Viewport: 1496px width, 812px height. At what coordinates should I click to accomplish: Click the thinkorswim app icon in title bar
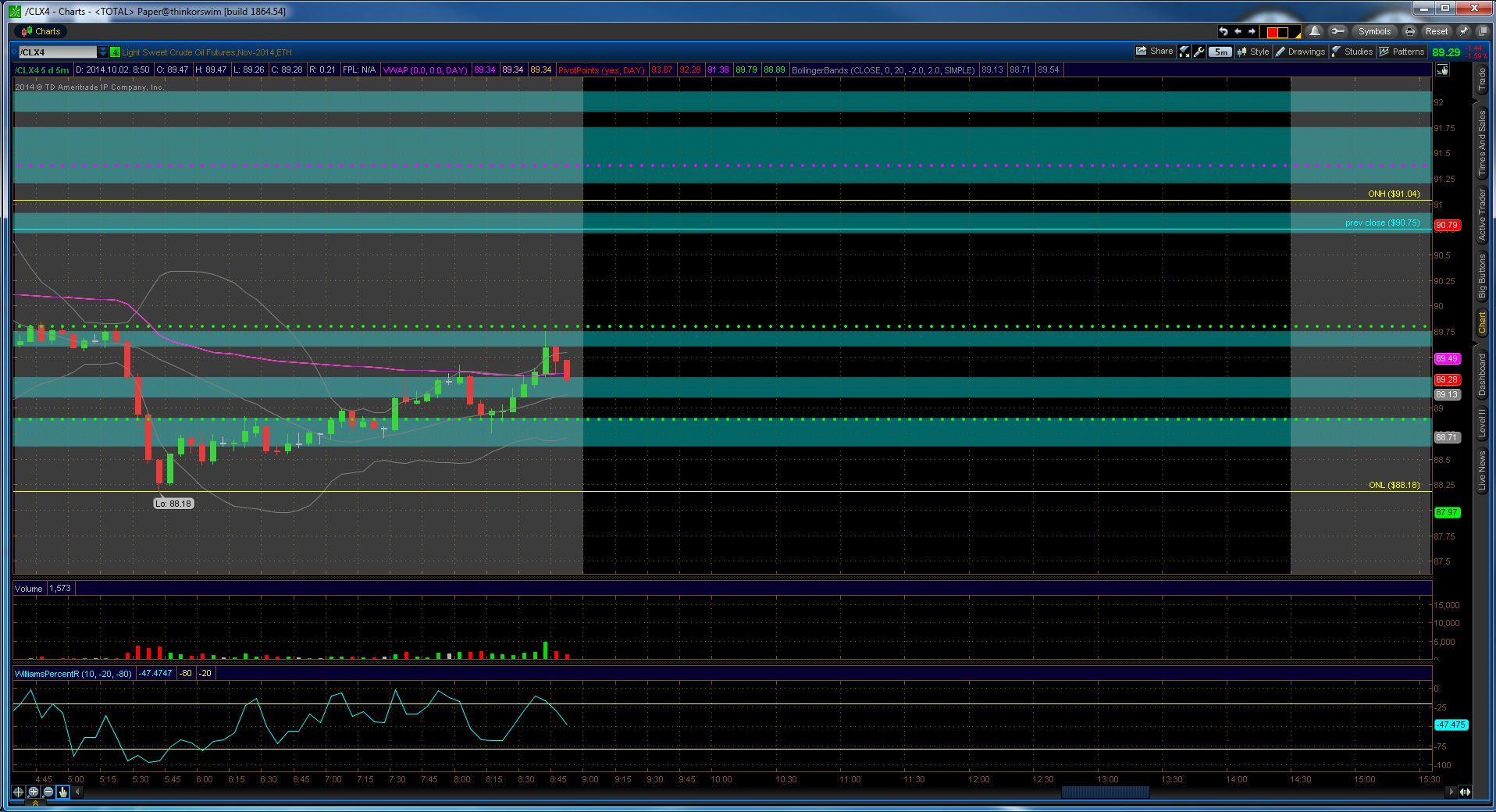pyautogui.click(x=15, y=11)
